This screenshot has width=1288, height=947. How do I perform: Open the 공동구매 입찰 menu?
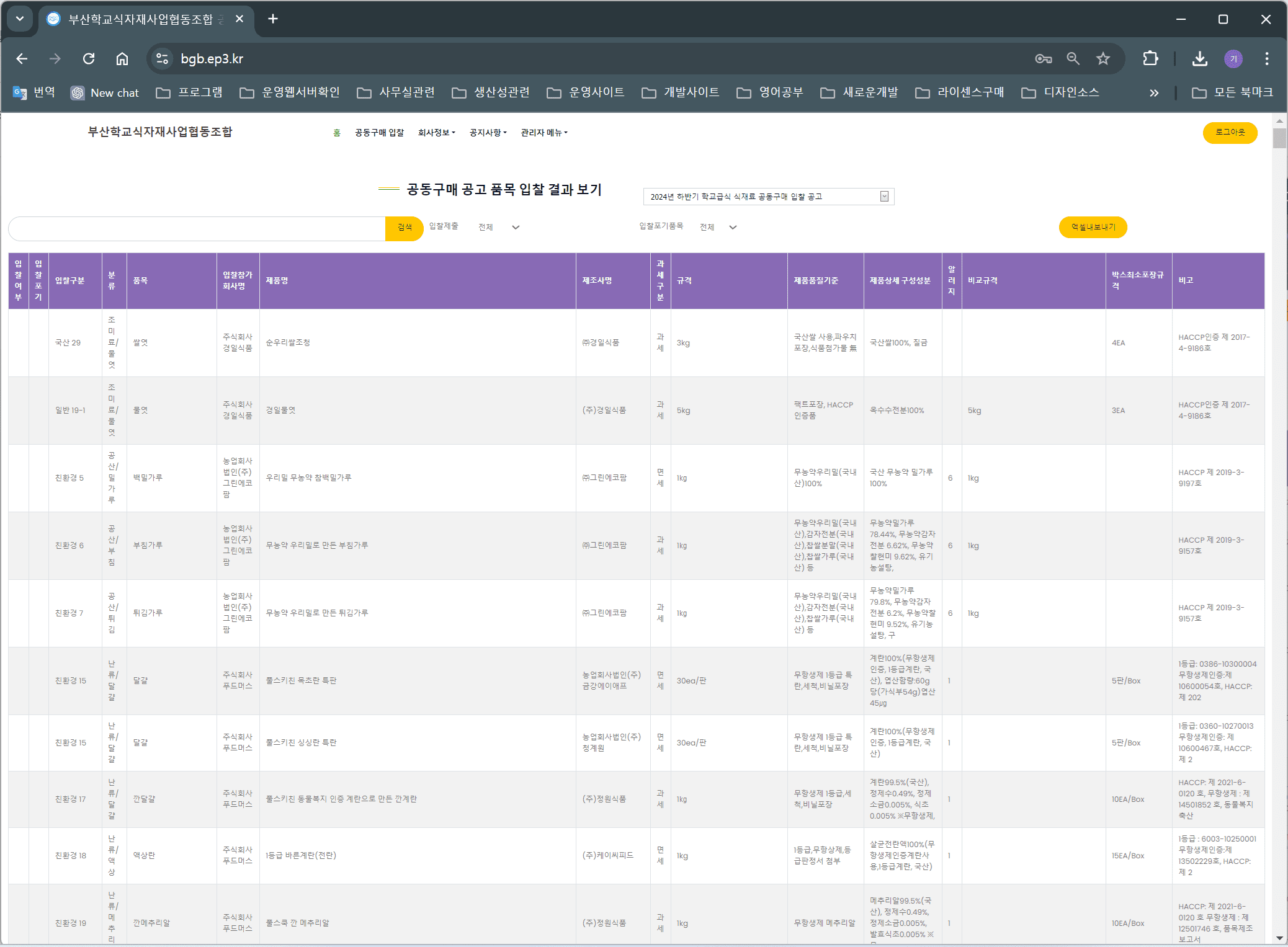(379, 133)
